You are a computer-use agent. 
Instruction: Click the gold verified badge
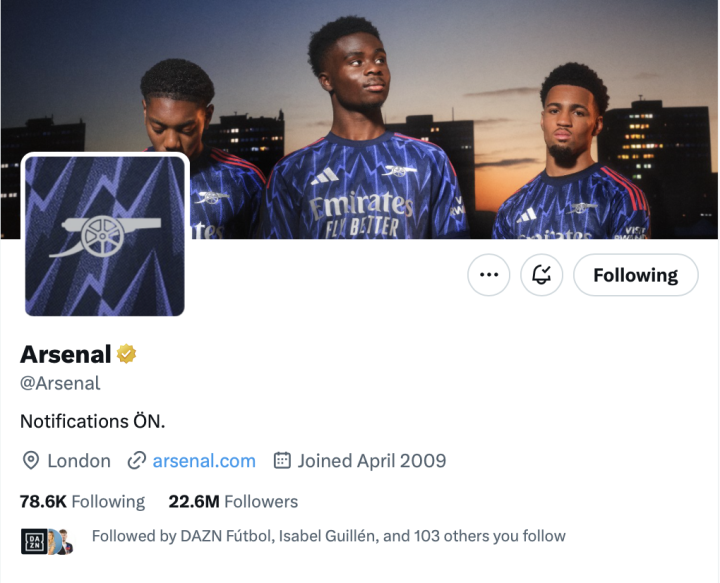(127, 354)
